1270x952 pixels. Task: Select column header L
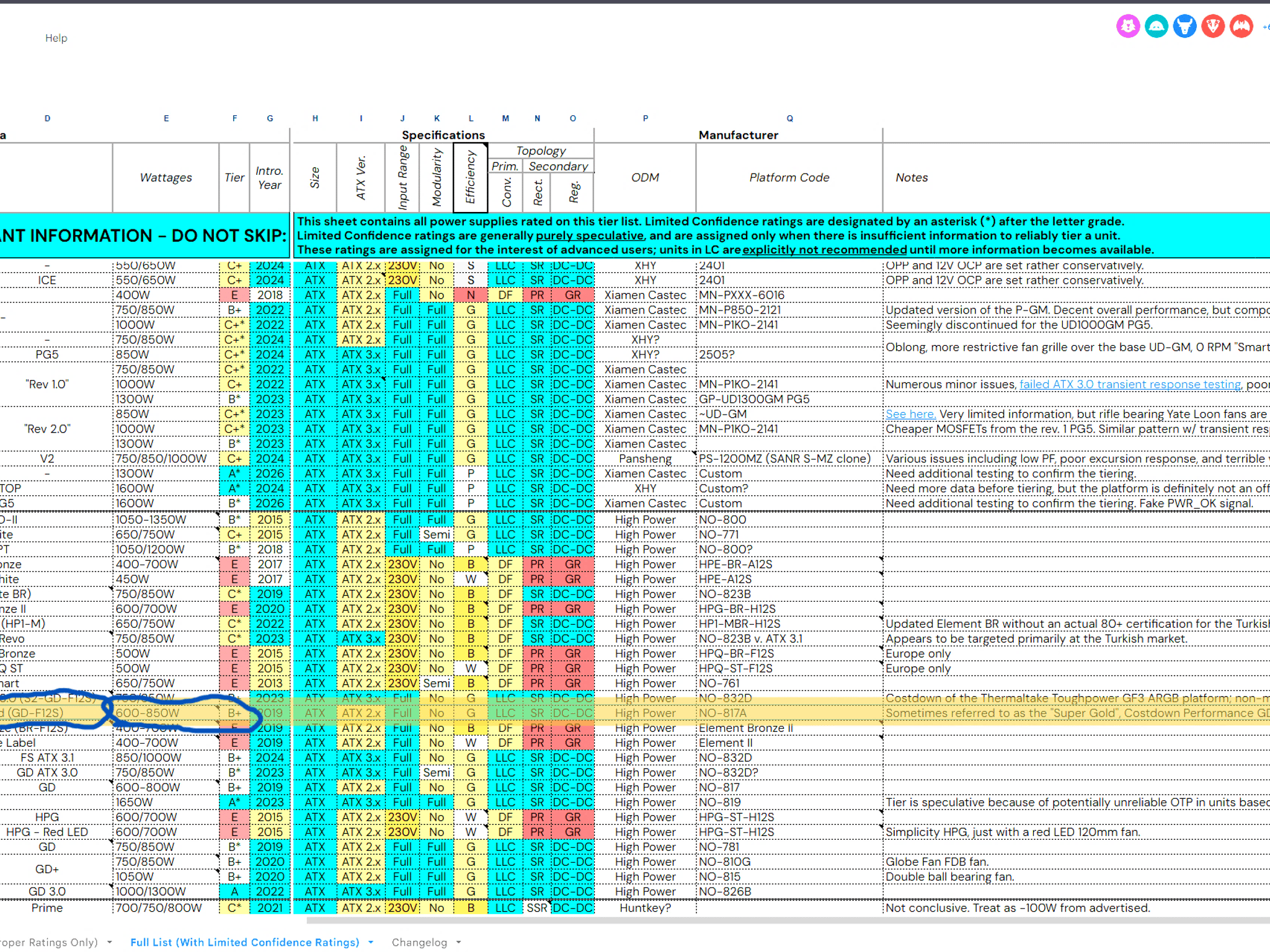pyautogui.click(x=471, y=118)
